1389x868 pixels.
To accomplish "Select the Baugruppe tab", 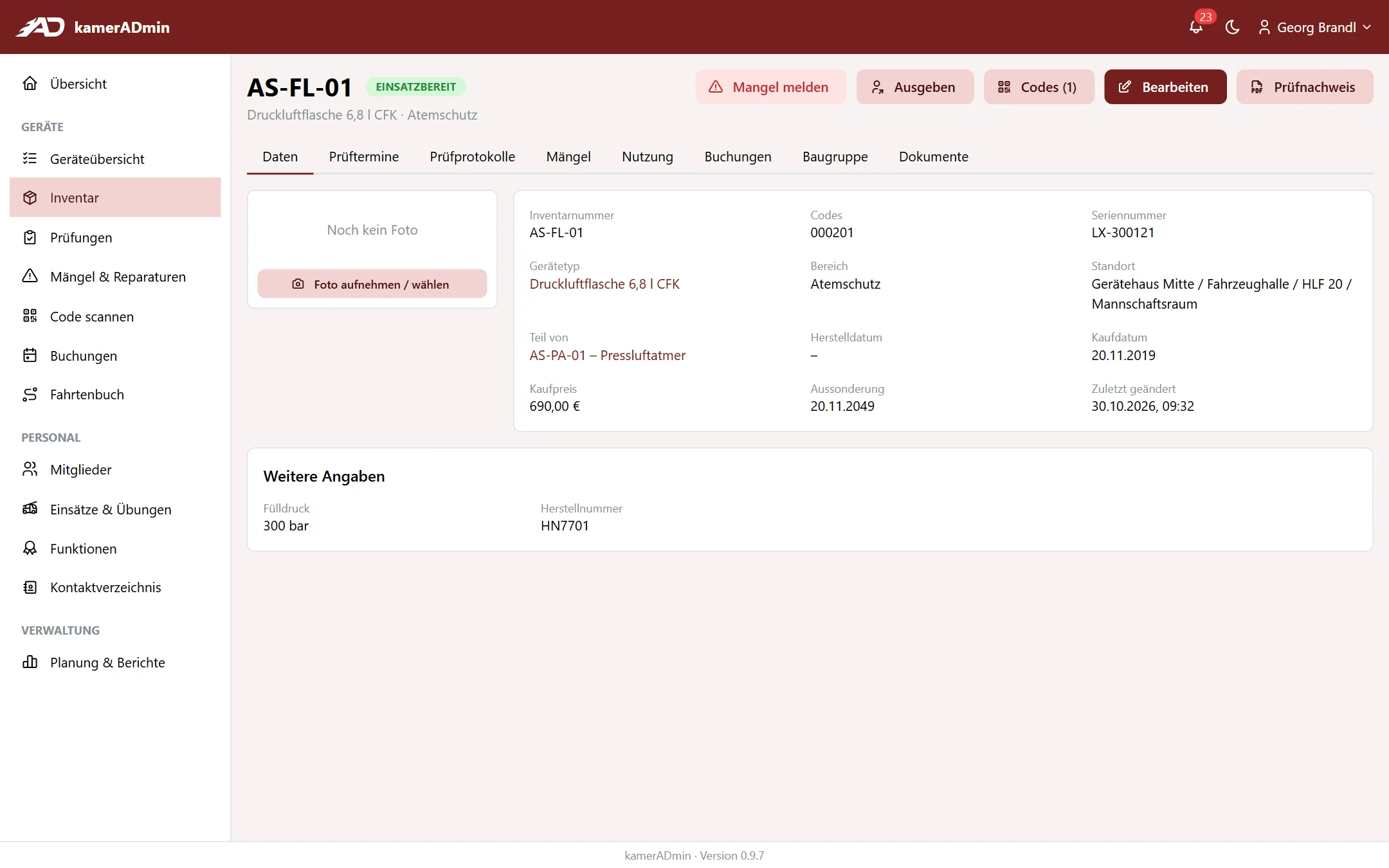I will pos(835,157).
